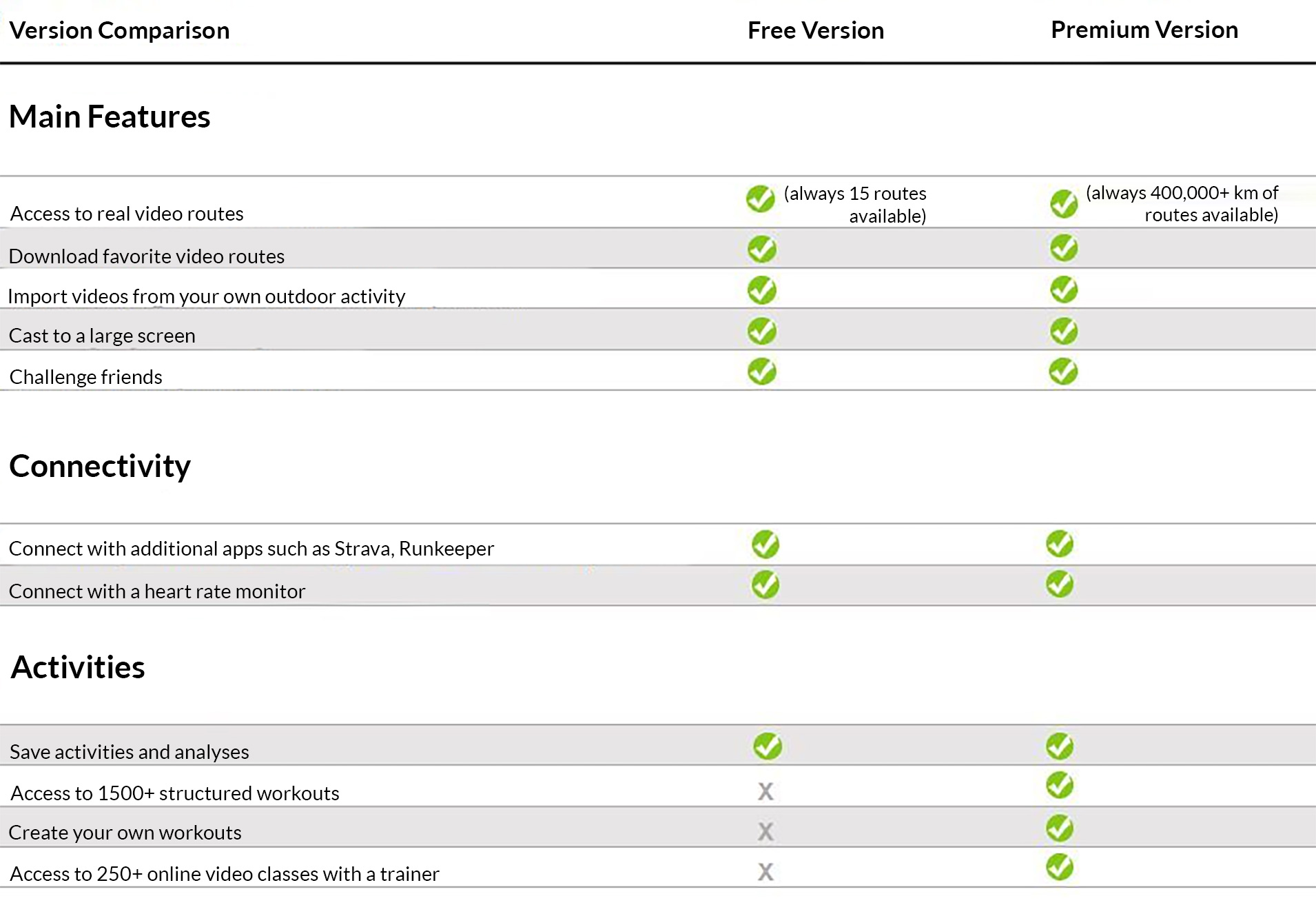Click Free Version checkmark for real video routes
1316x905 pixels.
[761, 199]
